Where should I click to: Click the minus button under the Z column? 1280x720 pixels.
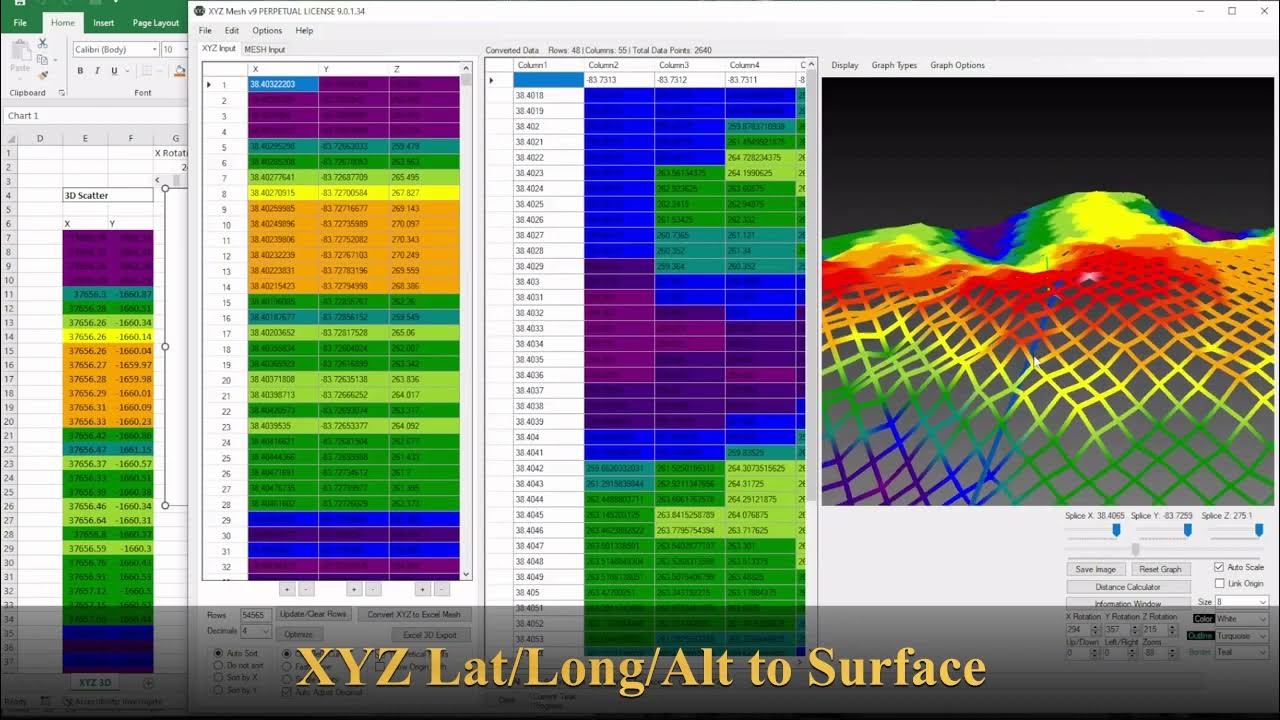coord(441,589)
